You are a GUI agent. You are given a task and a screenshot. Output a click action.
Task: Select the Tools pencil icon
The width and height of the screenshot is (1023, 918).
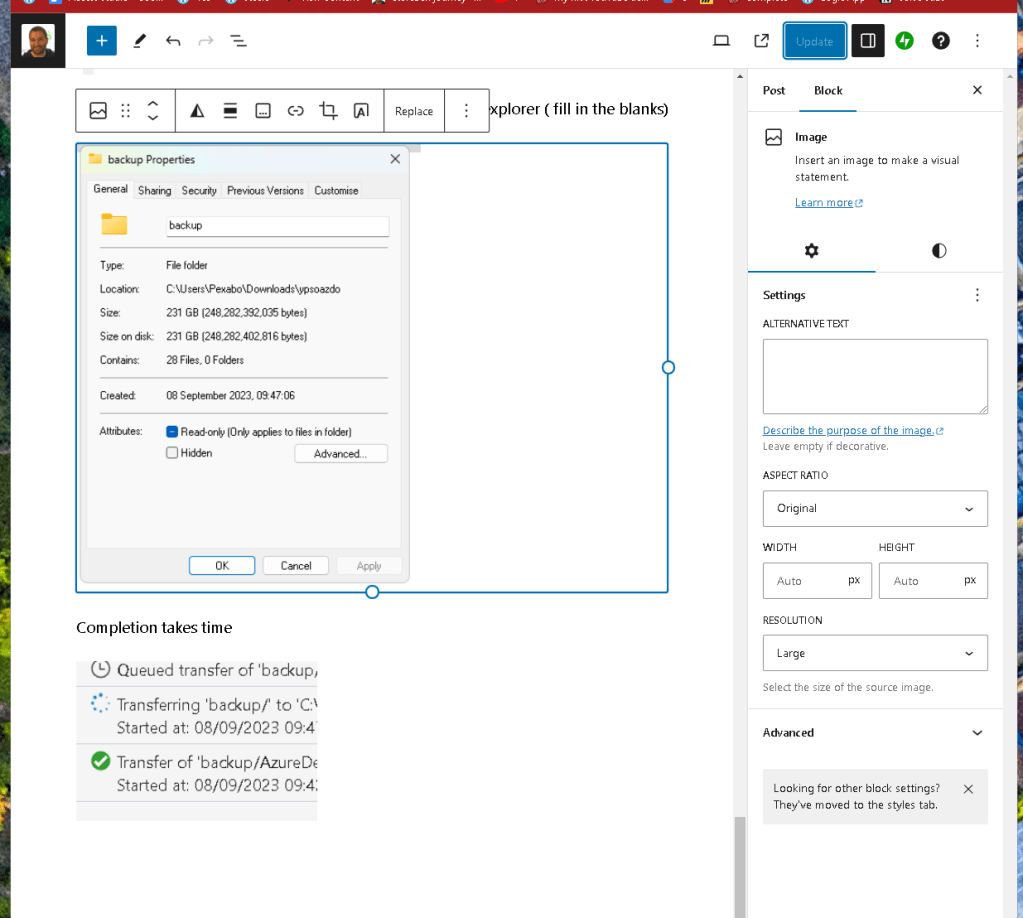point(140,41)
